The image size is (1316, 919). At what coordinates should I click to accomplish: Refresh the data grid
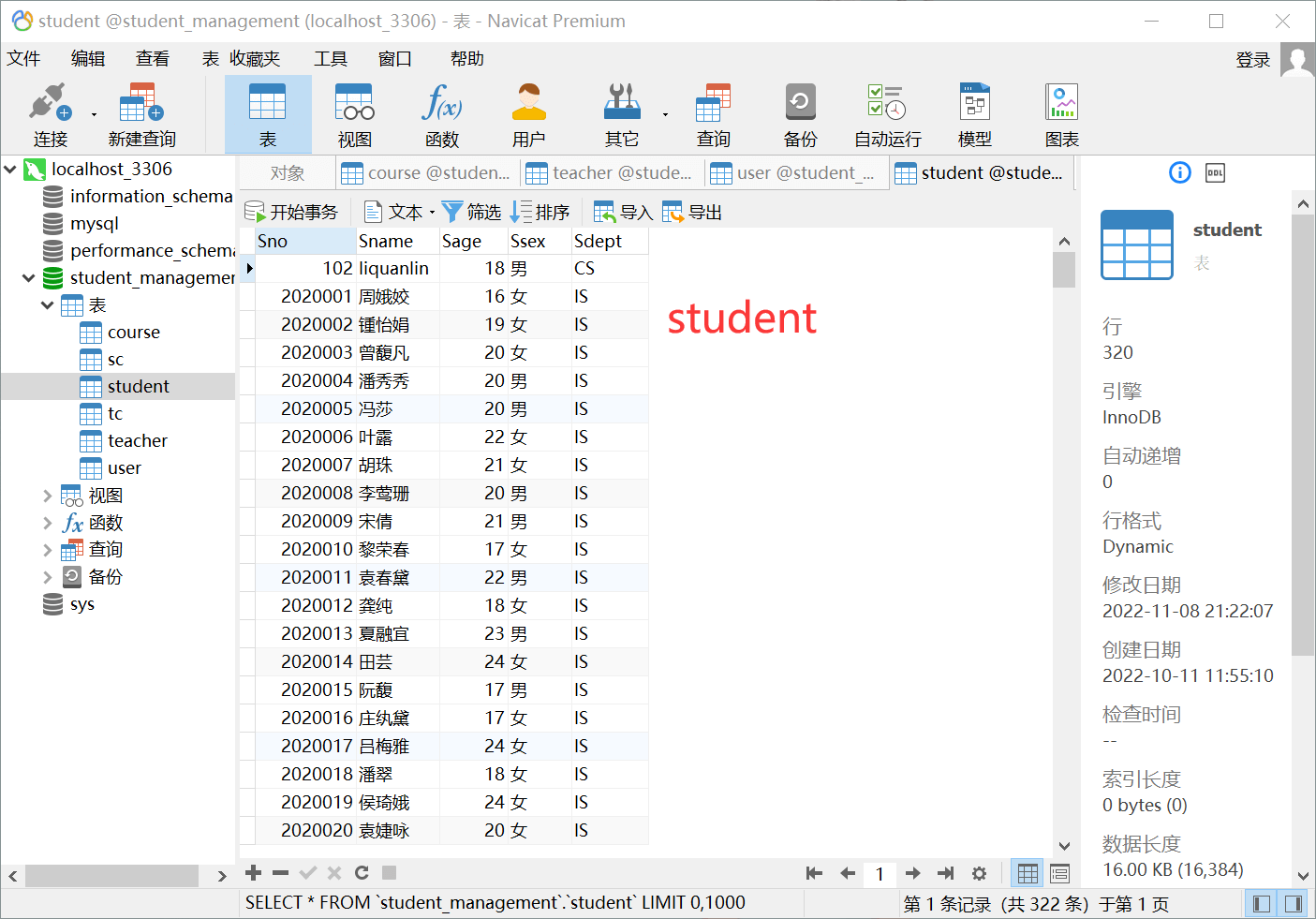[362, 872]
